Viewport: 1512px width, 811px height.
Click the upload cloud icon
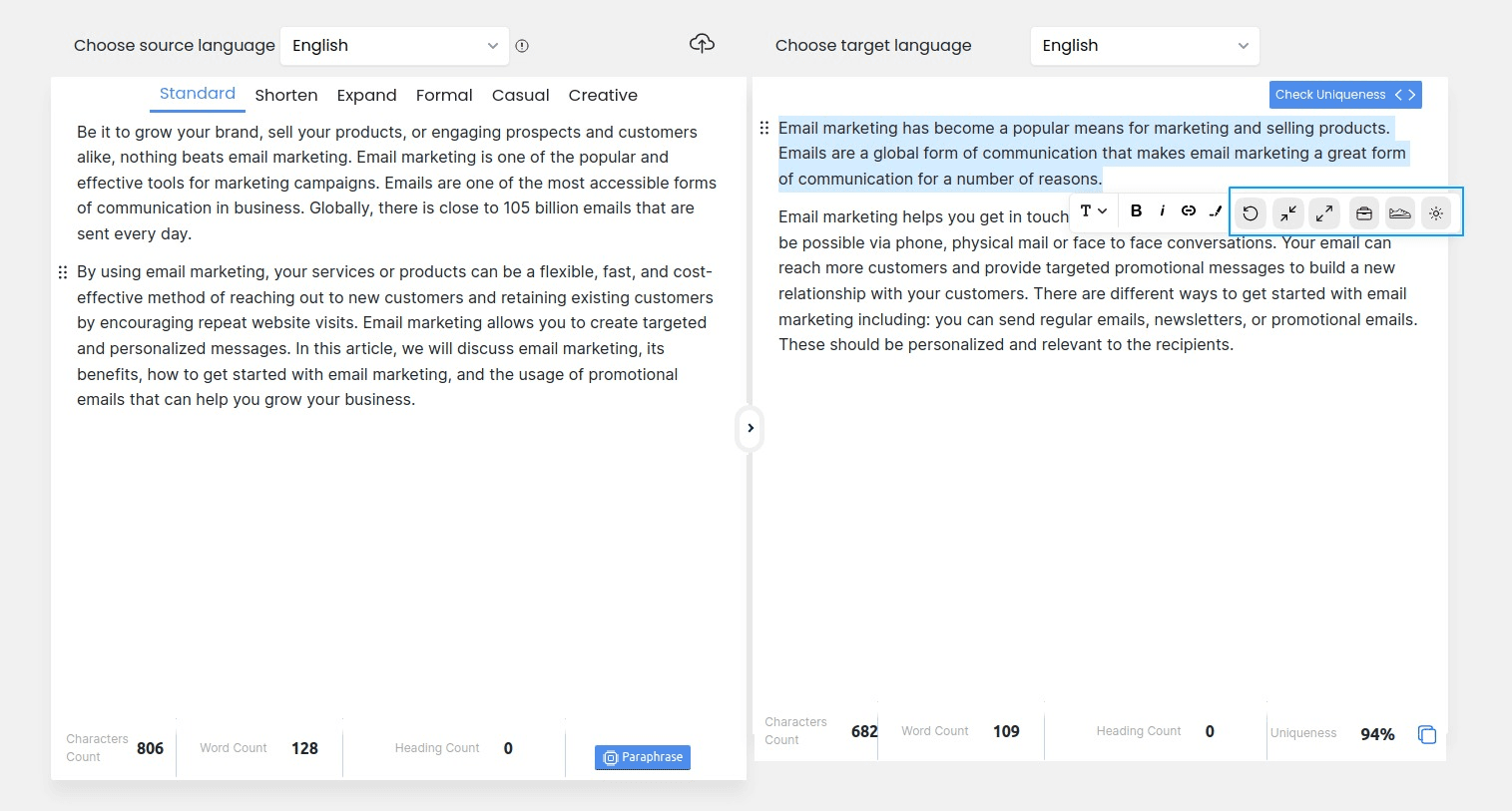coord(702,44)
